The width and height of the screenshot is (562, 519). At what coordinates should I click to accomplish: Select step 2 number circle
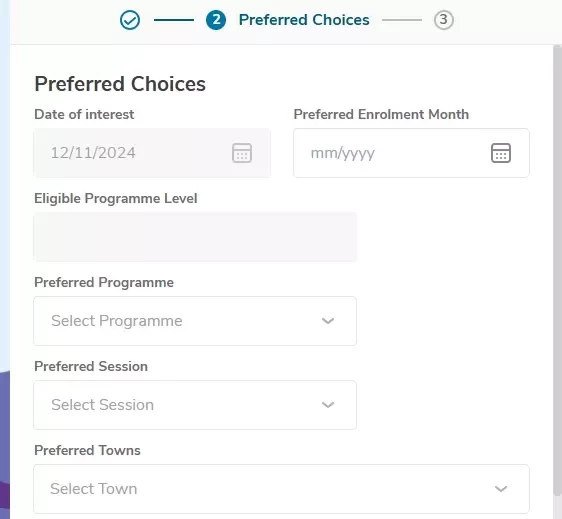coord(216,20)
